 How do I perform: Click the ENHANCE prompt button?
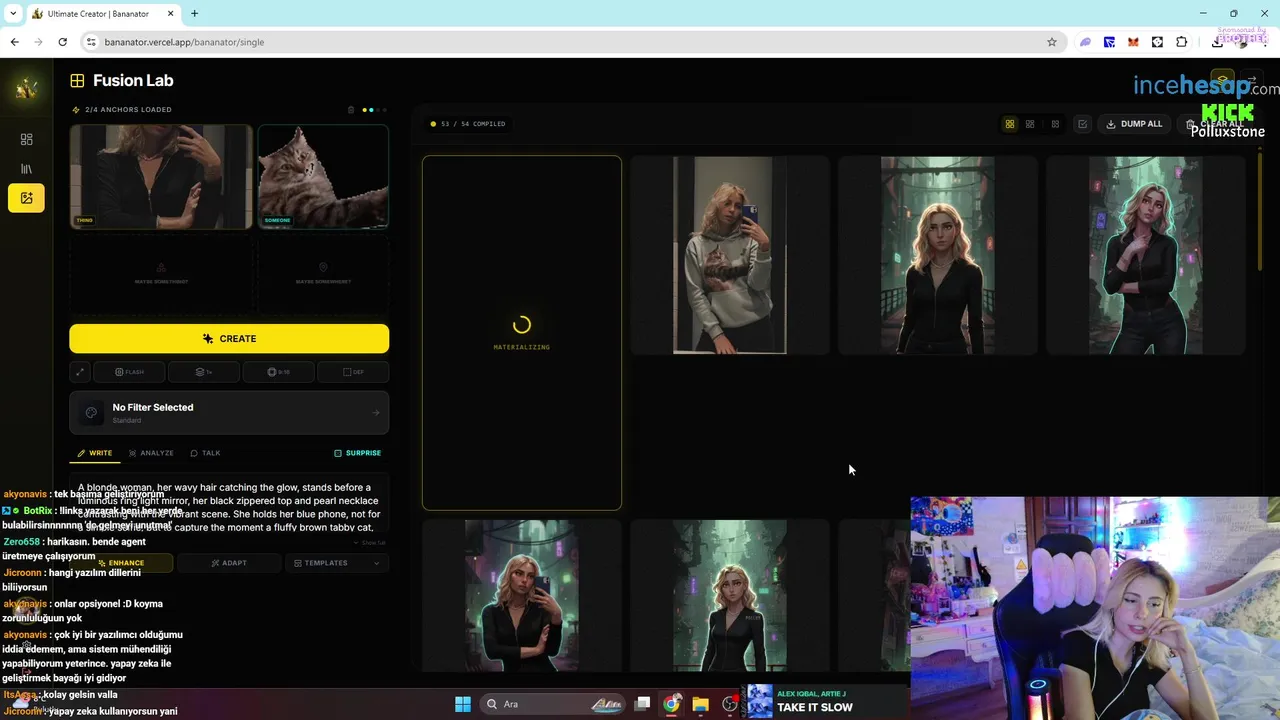(120, 563)
